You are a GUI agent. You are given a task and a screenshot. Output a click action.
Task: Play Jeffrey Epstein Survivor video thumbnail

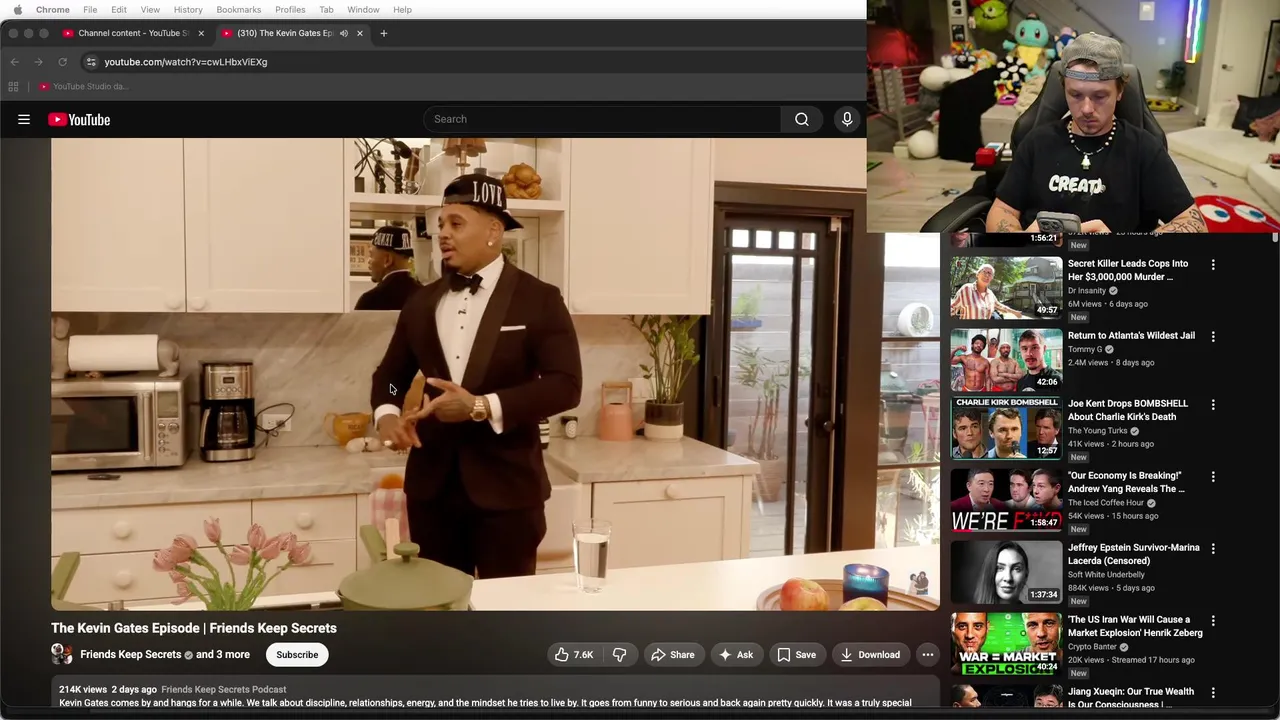pyautogui.click(x=1006, y=572)
